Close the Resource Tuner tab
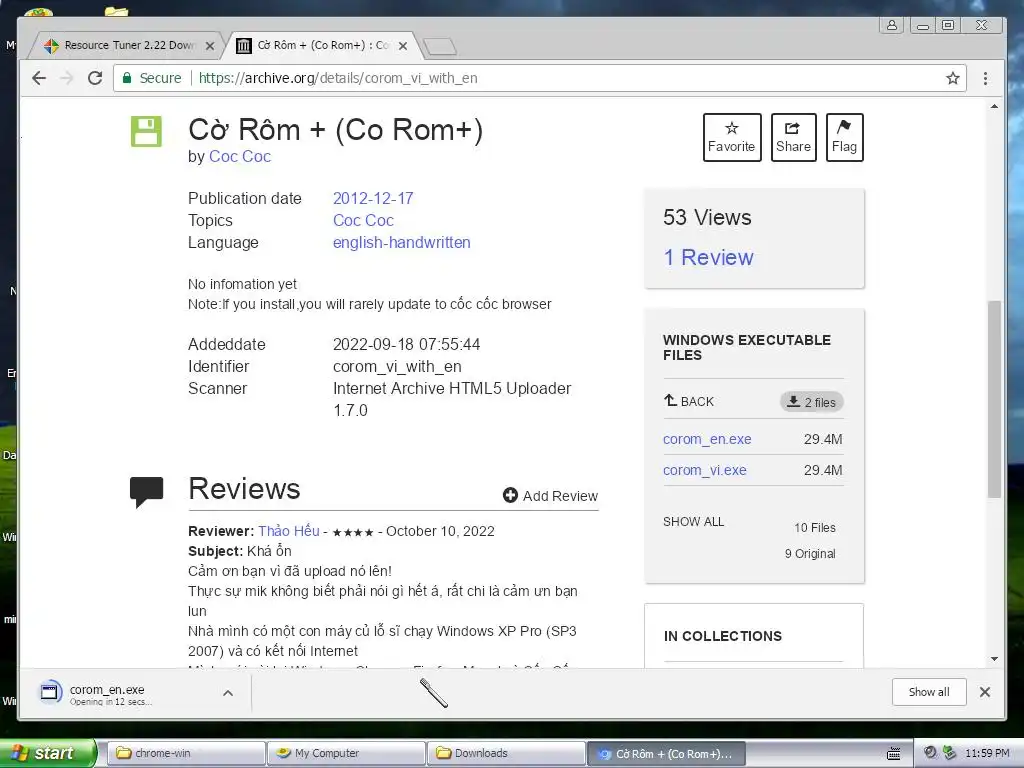Screen dimensions: 1024x768 210,46
